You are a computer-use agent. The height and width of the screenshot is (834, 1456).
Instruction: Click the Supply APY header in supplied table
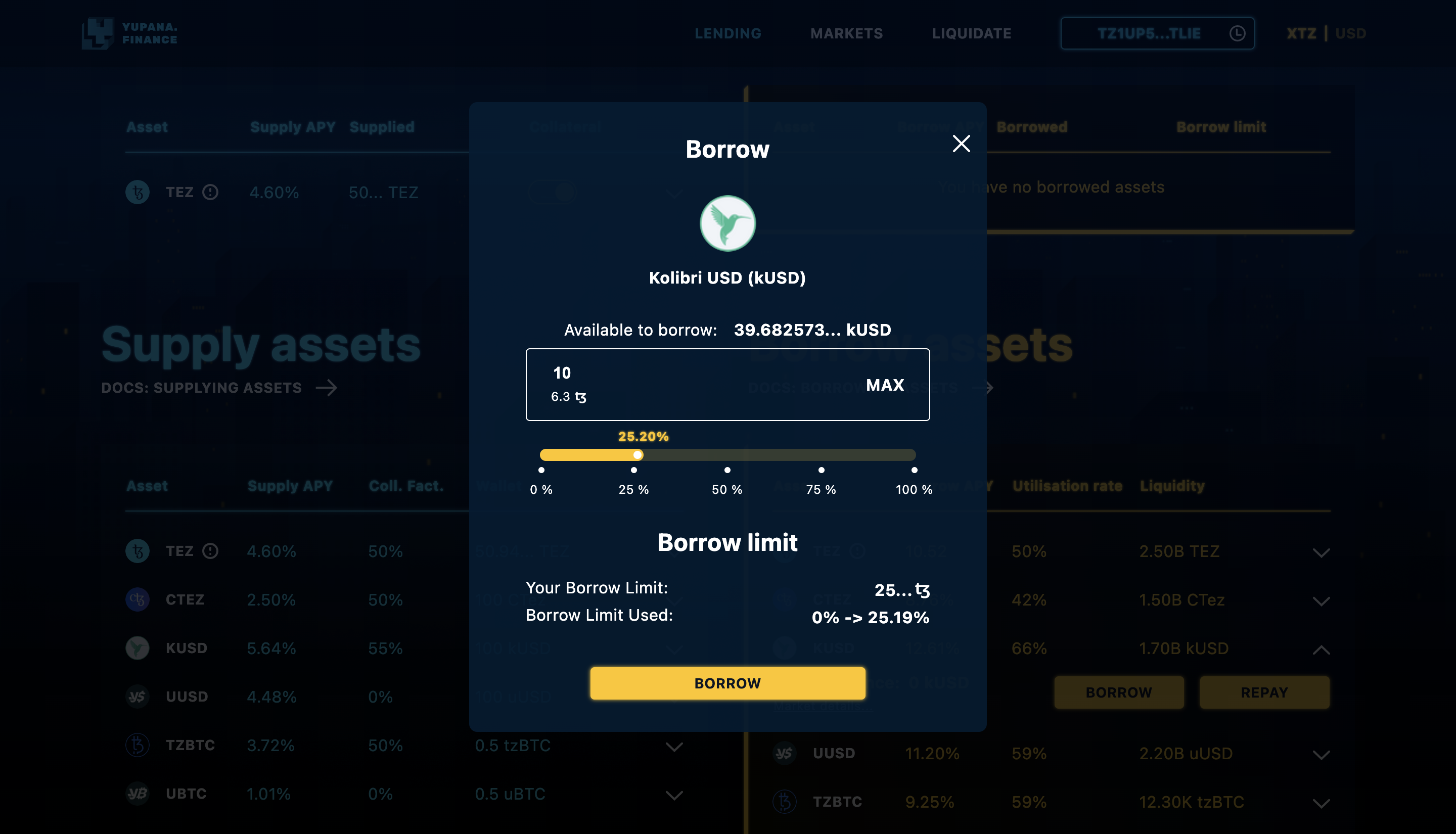[293, 127]
